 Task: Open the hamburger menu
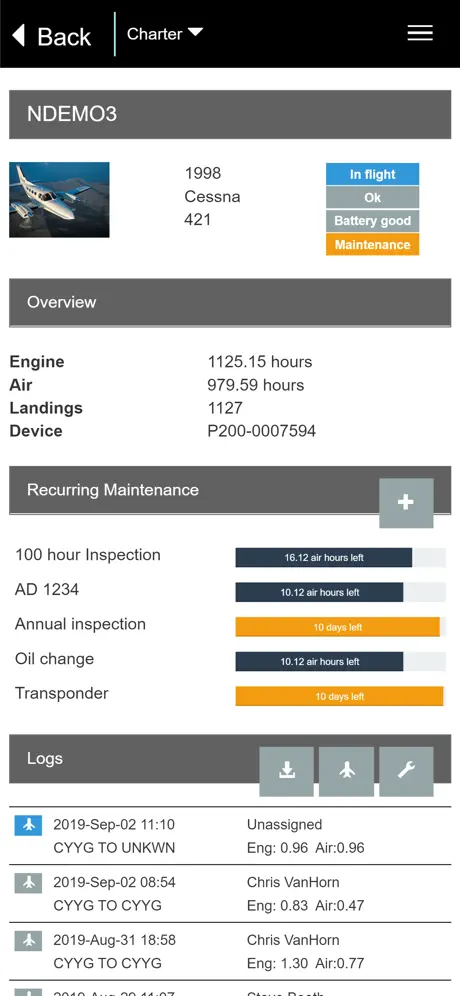tap(420, 33)
